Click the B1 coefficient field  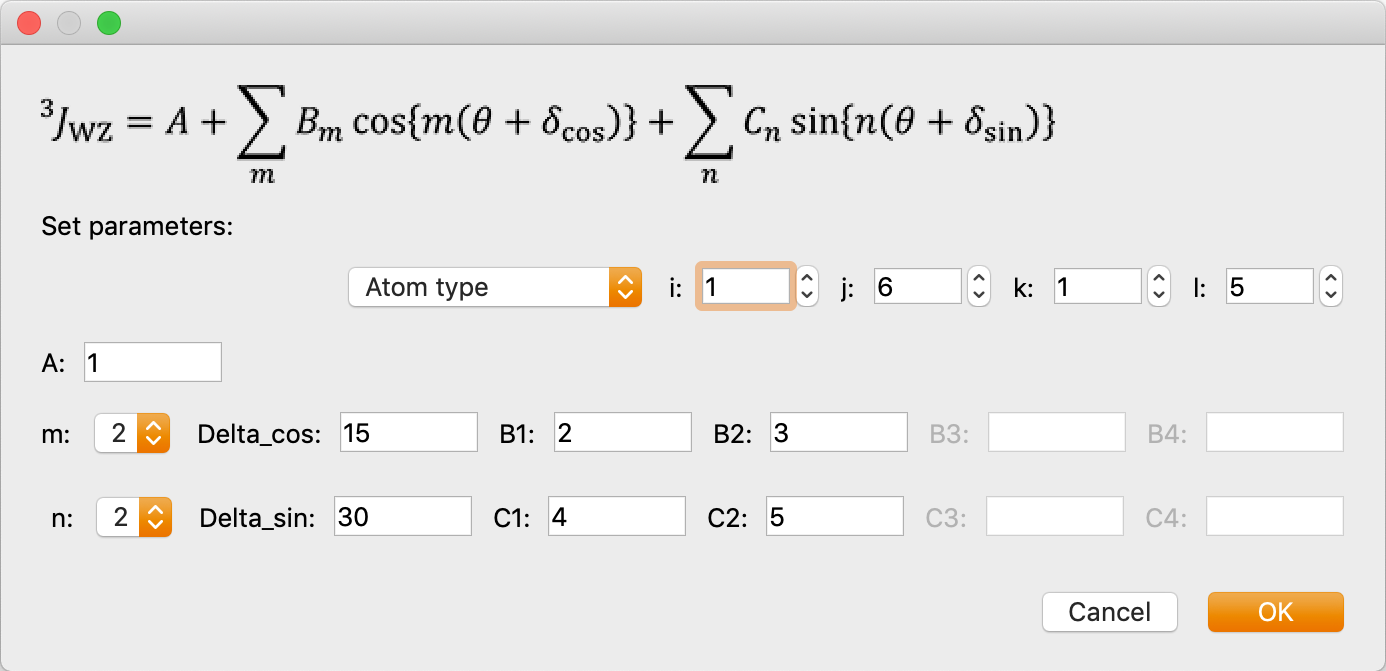coord(622,433)
